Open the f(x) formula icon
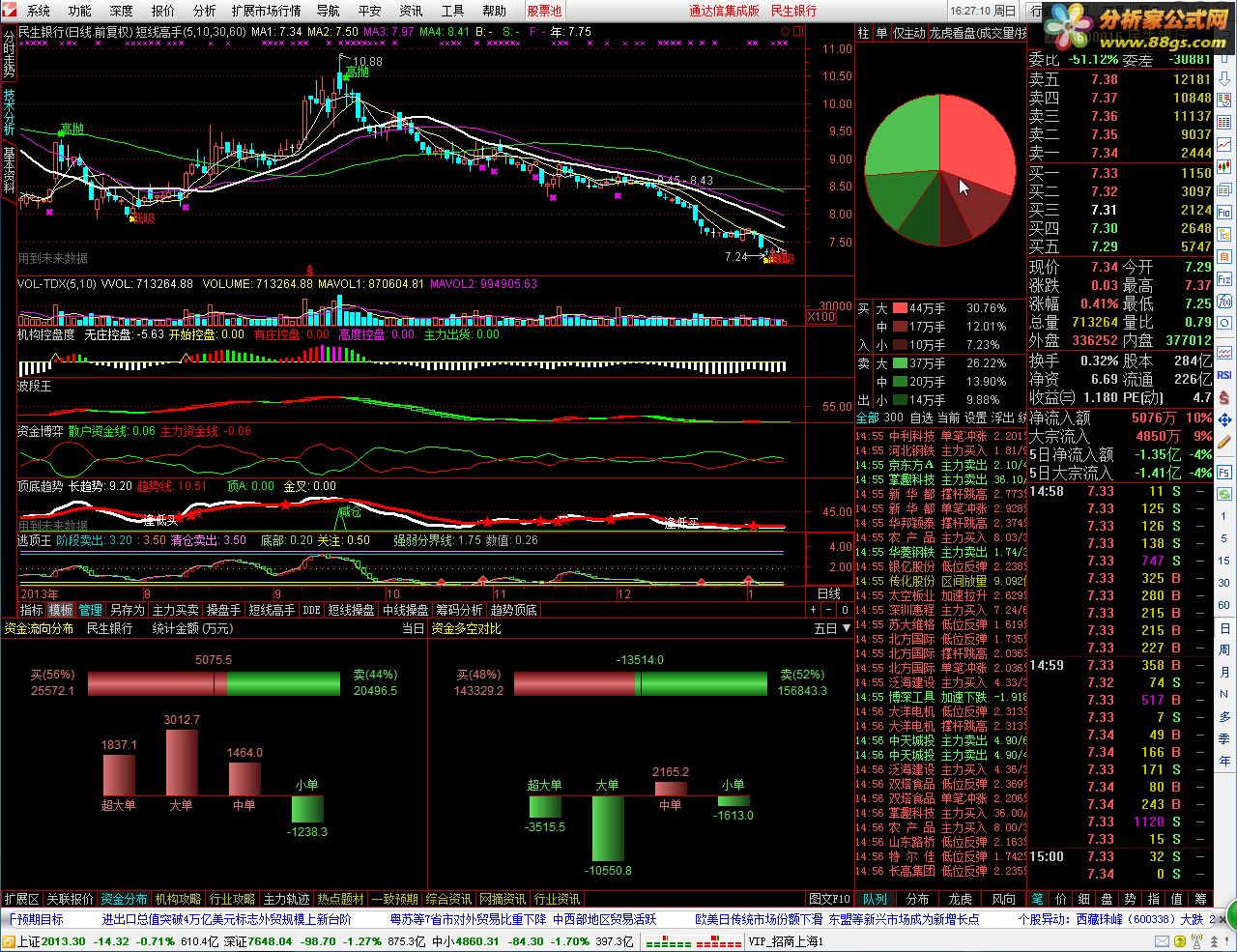 (x=1224, y=301)
